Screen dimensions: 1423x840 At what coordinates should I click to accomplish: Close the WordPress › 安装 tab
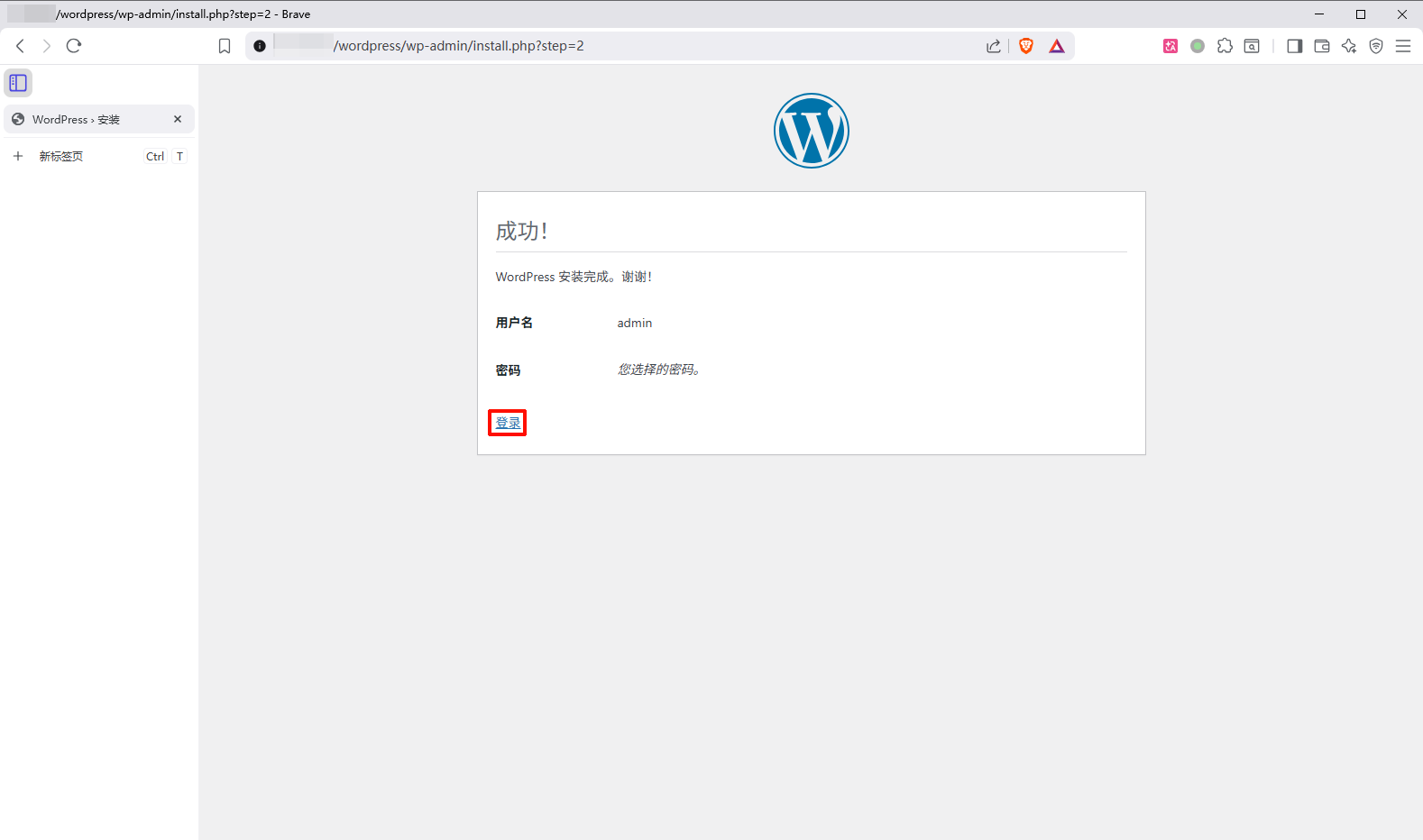[x=178, y=119]
